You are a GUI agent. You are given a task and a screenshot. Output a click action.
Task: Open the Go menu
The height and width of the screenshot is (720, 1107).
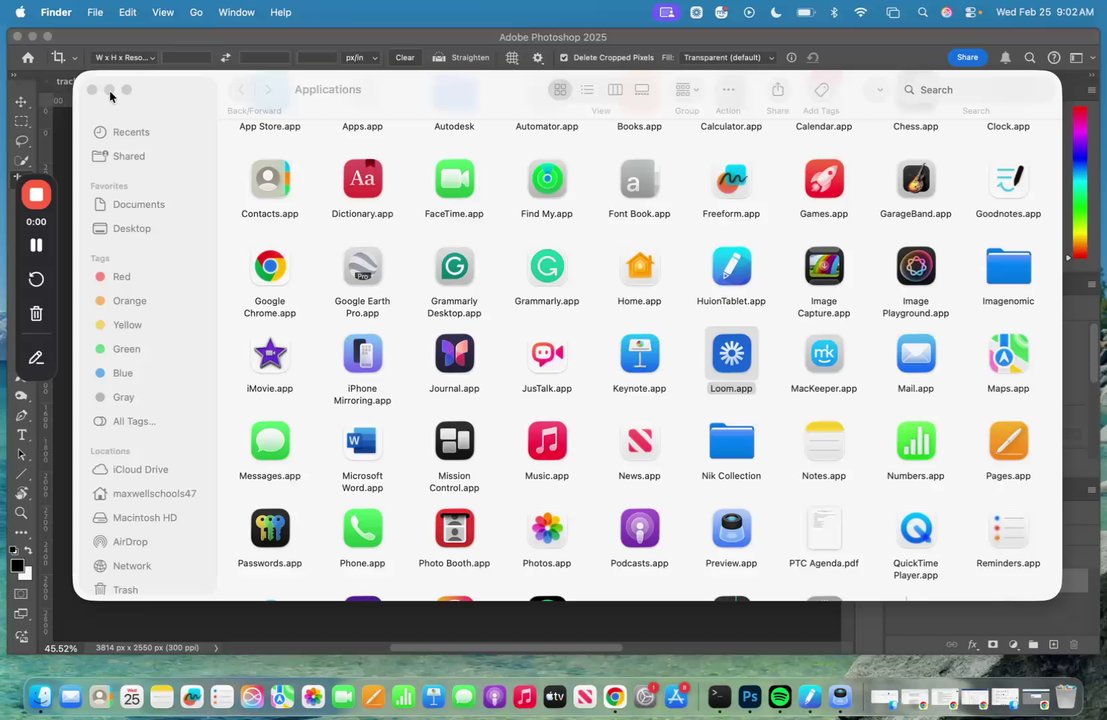tap(196, 12)
